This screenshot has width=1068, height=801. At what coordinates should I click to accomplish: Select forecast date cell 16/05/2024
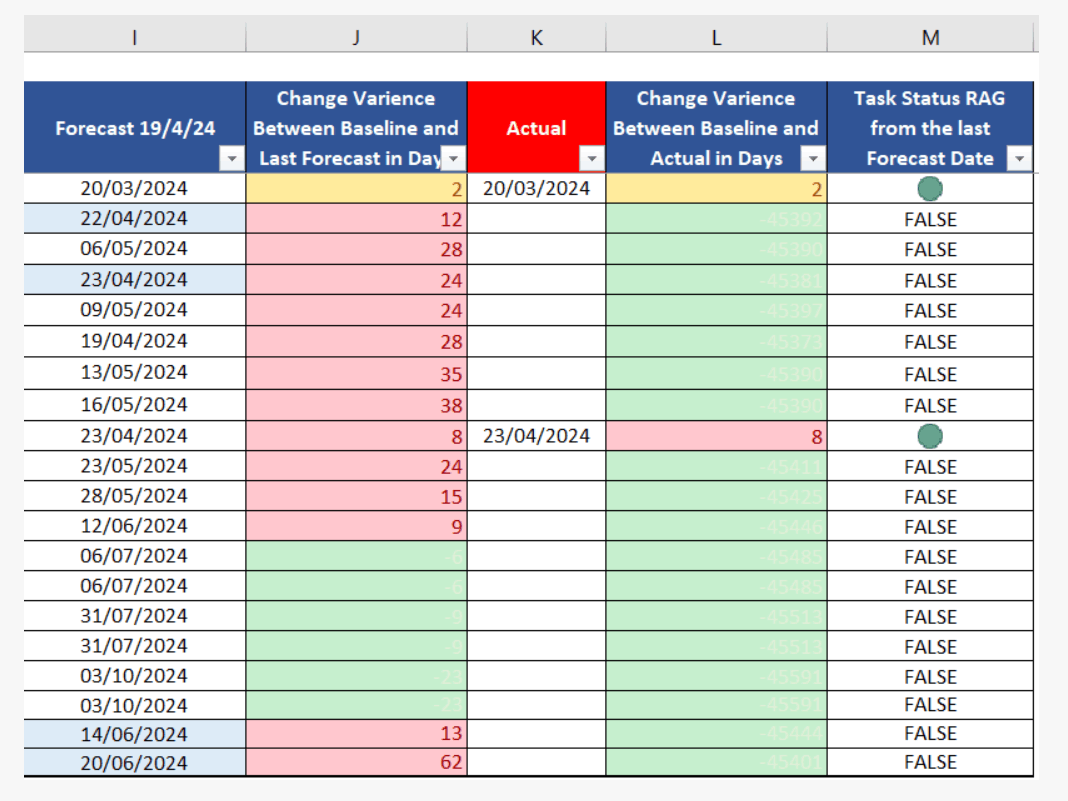click(135, 405)
